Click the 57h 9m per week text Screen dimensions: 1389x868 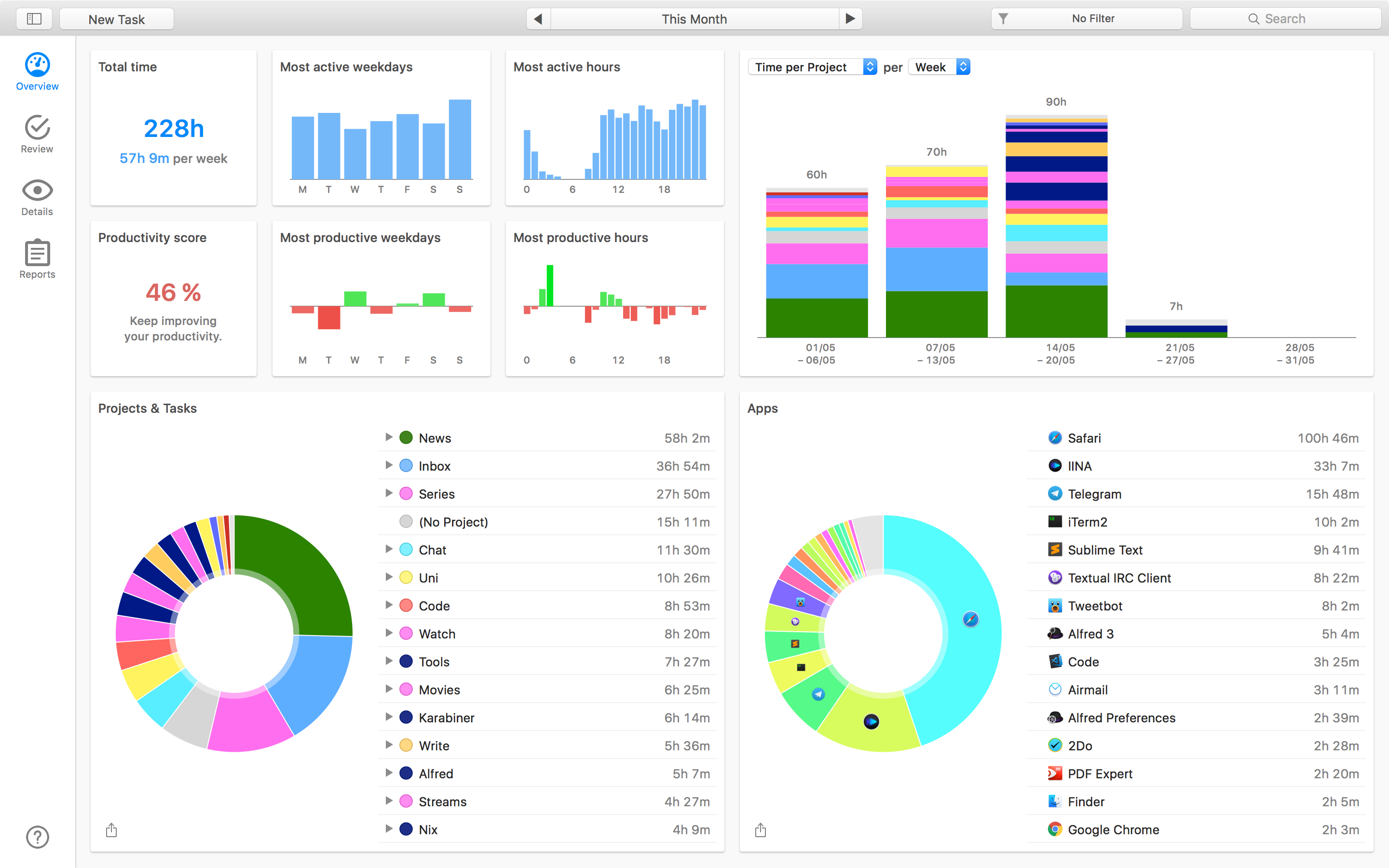173,159
